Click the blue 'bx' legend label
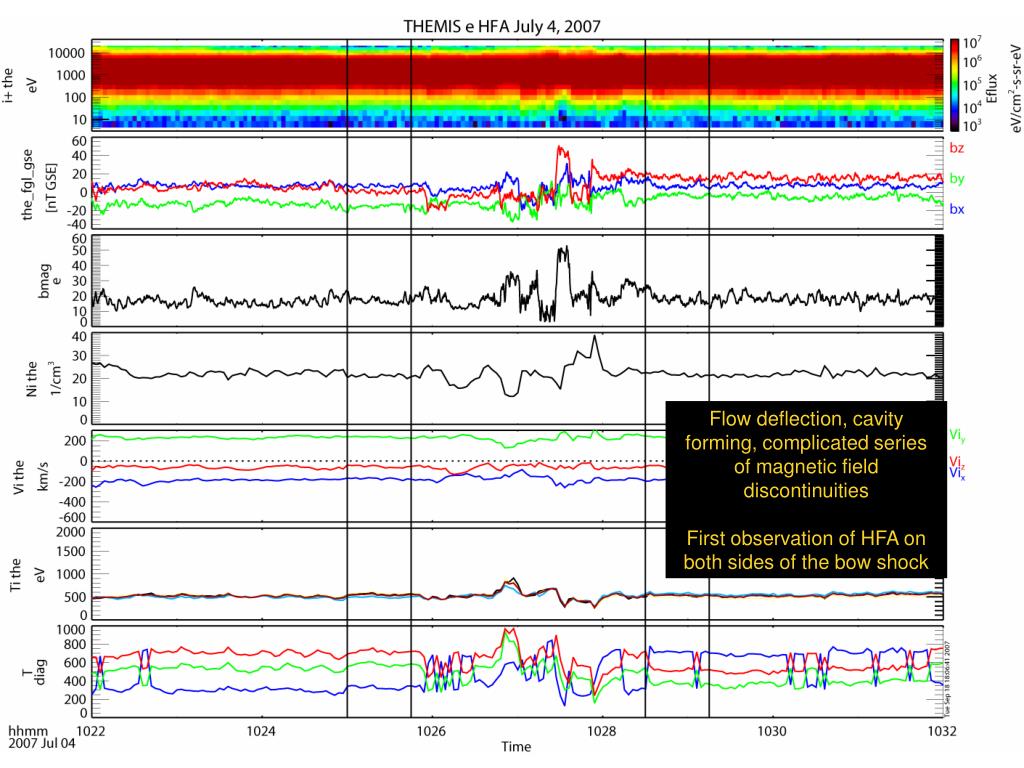This screenshot has height=768, width=1024. click(957, 210)
